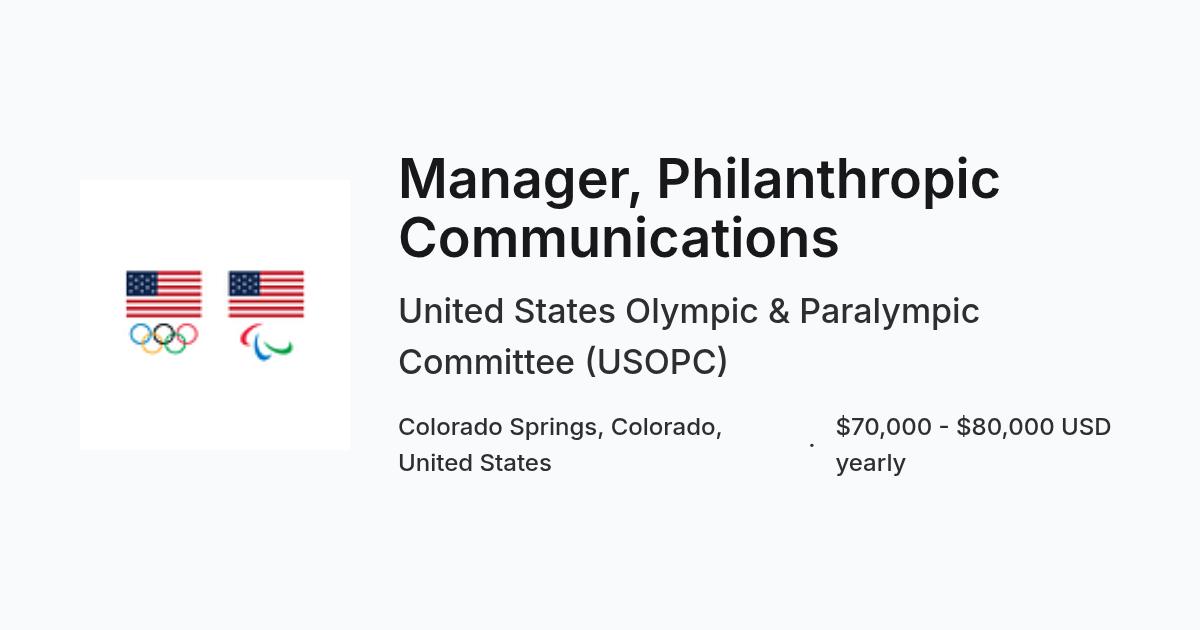
Task: Click the $70,000 - $80,000 USD salary range
Action: point(973,427)
